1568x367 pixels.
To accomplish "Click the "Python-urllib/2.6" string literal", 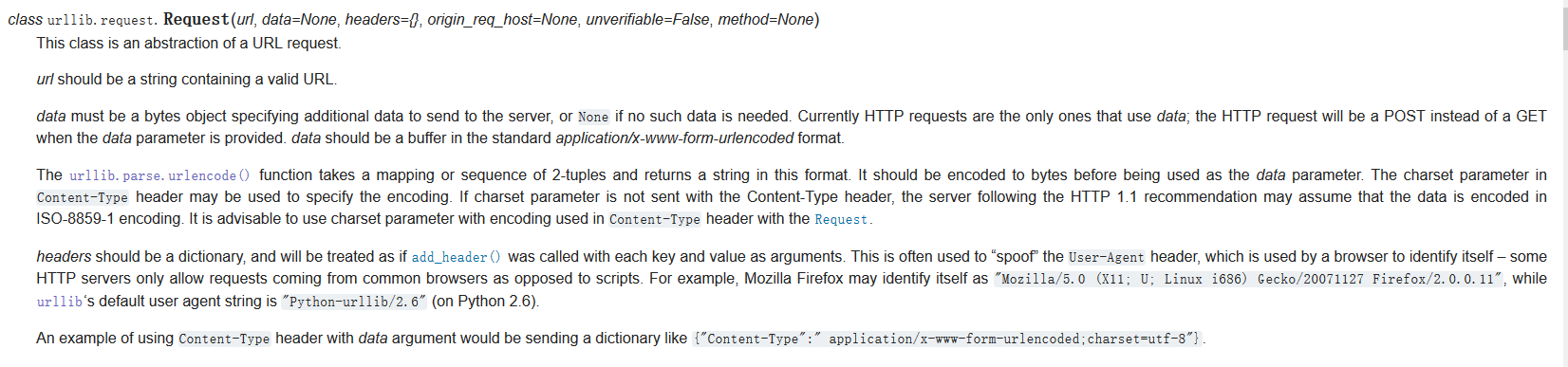I will [354, 302].
